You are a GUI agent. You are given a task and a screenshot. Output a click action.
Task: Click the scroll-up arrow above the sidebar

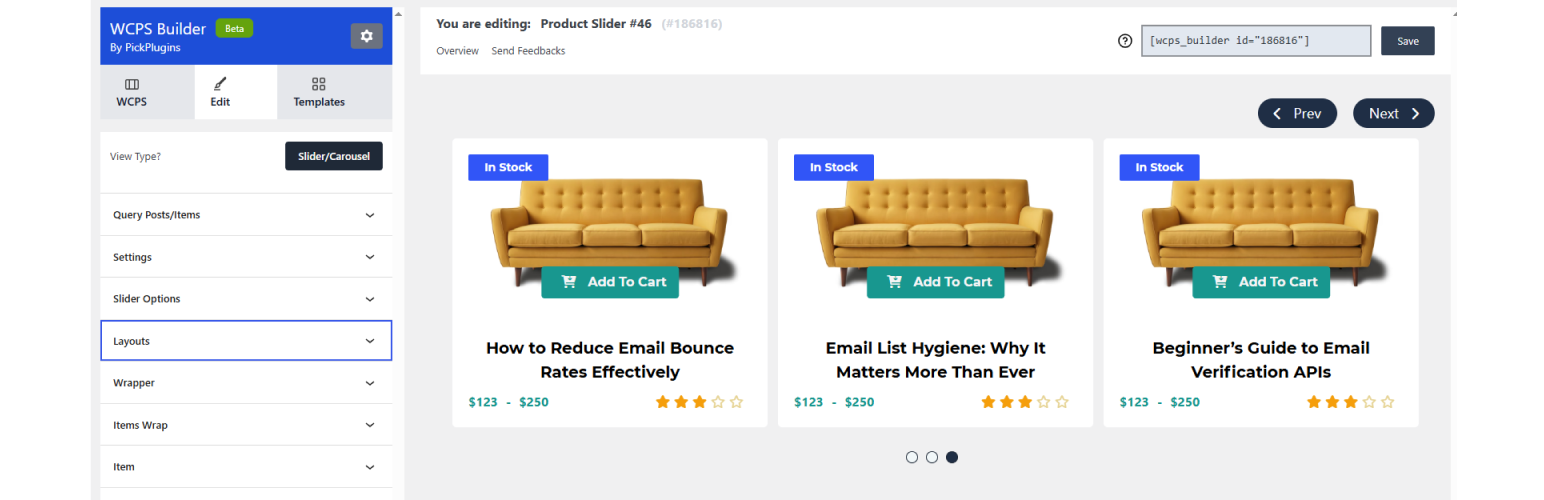click(x=398, y=15)
